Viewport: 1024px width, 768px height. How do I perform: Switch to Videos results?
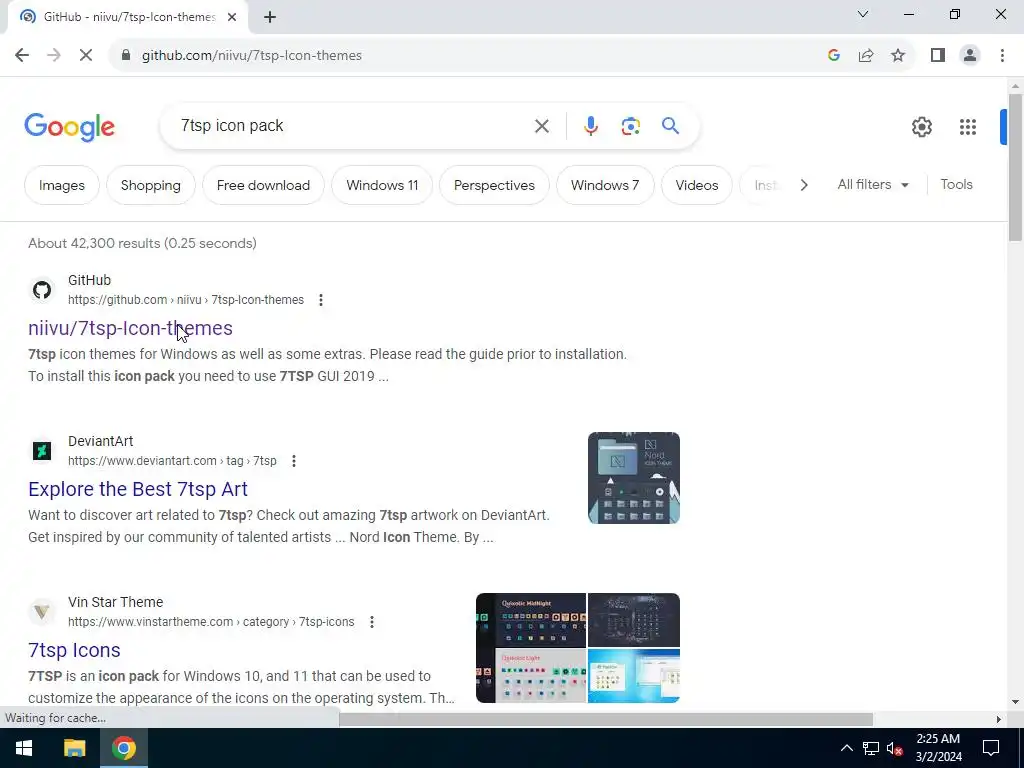pos(697,185)
